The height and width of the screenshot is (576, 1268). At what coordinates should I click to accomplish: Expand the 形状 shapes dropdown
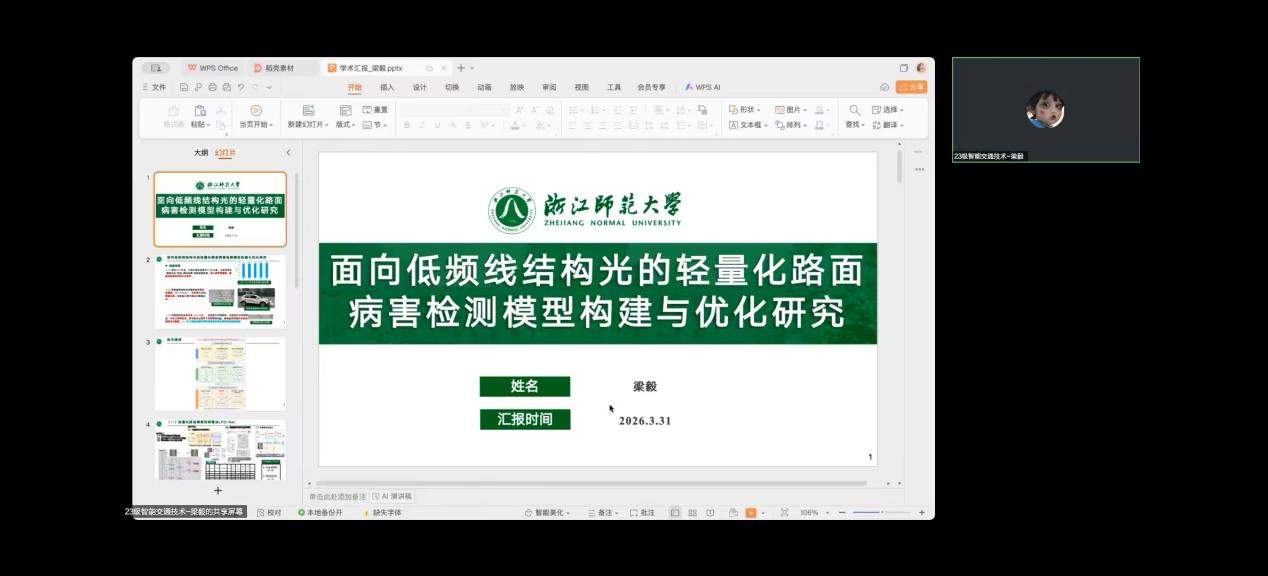(745, 110)
